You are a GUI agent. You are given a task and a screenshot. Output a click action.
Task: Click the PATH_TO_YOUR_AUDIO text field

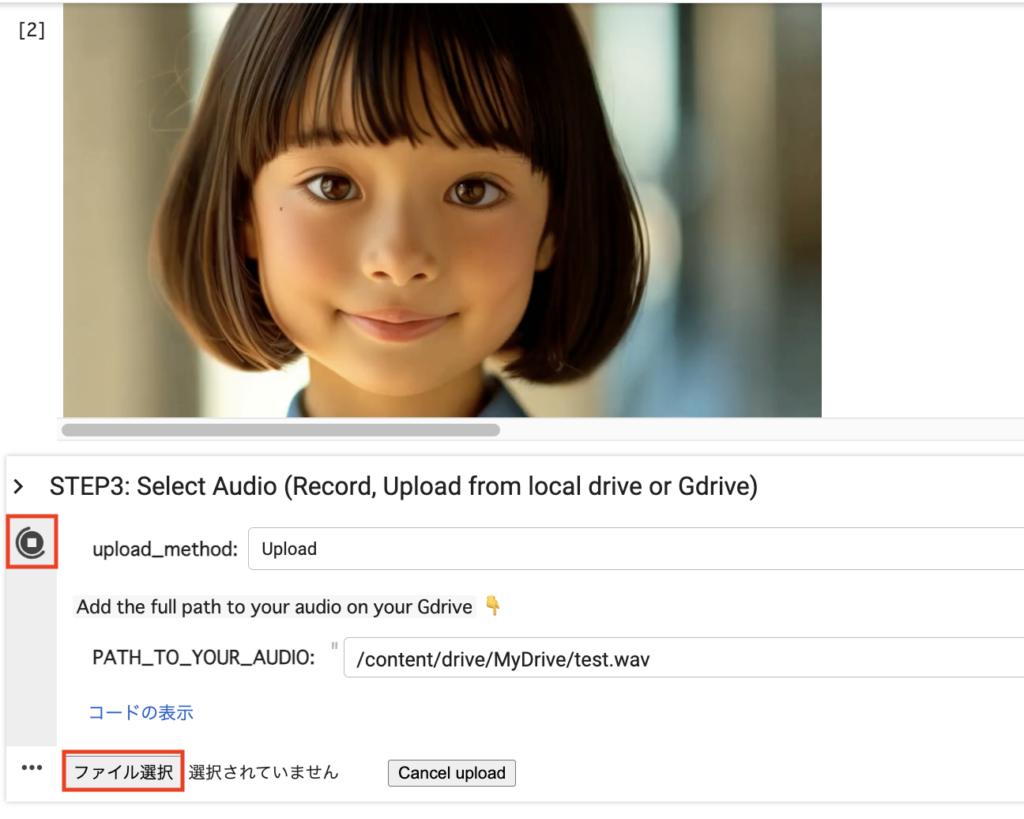tap(680, 659)
